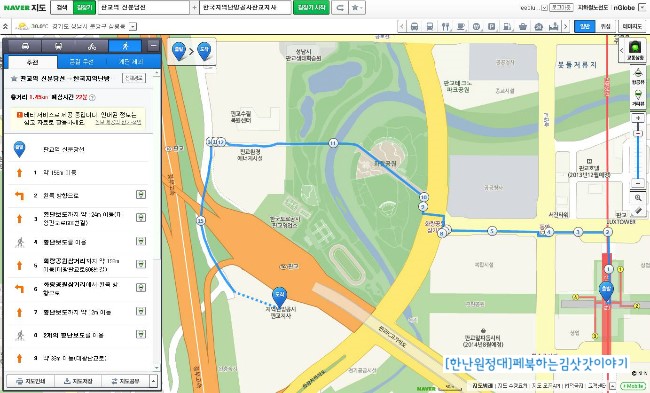Click the print map button
This screenshot has height=393, width=650.
click(x=30, y=381)
